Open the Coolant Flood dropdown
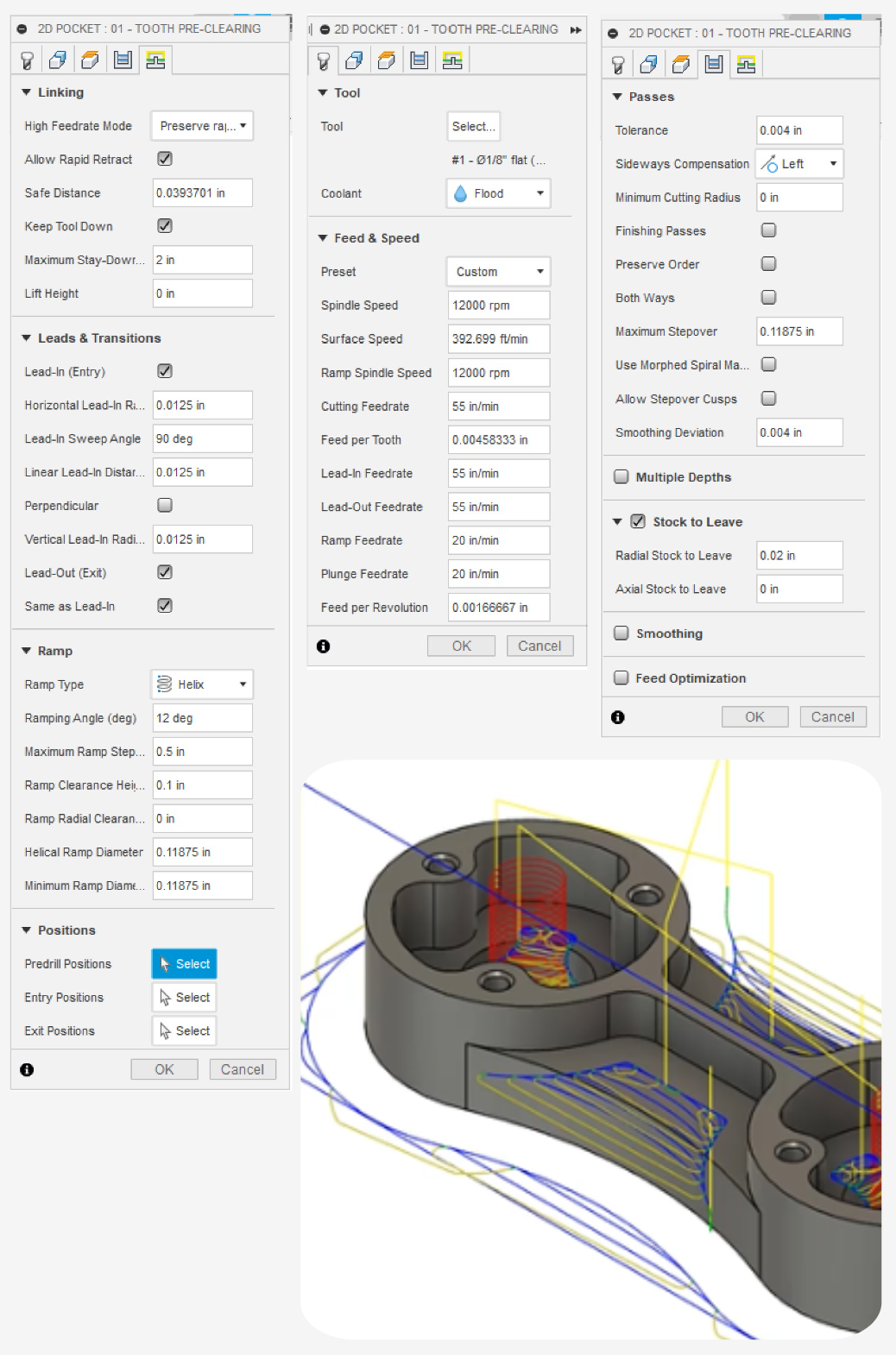The height and width of the screenshot is (1355, 896). pos(498,193)
